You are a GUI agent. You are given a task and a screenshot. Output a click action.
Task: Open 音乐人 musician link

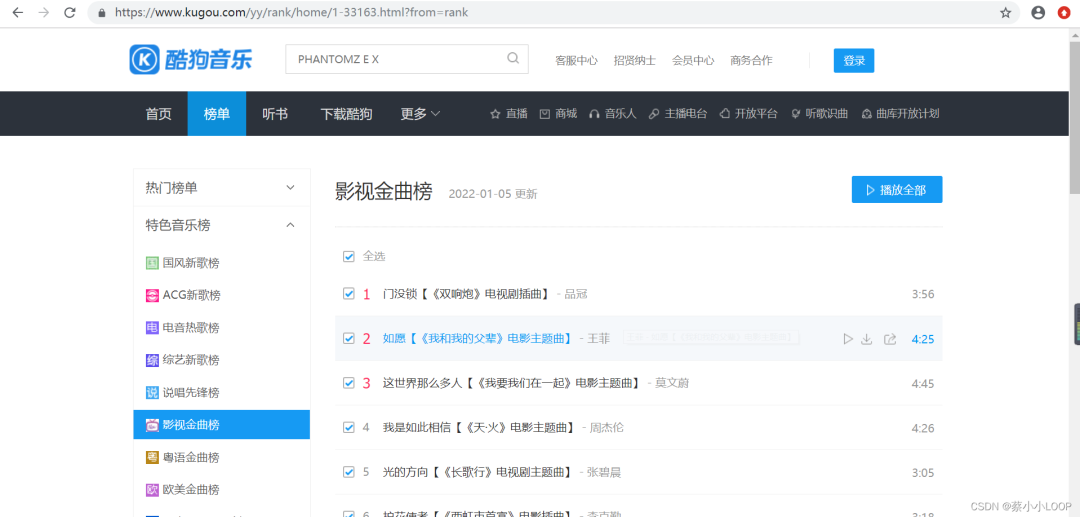(612, 114)
